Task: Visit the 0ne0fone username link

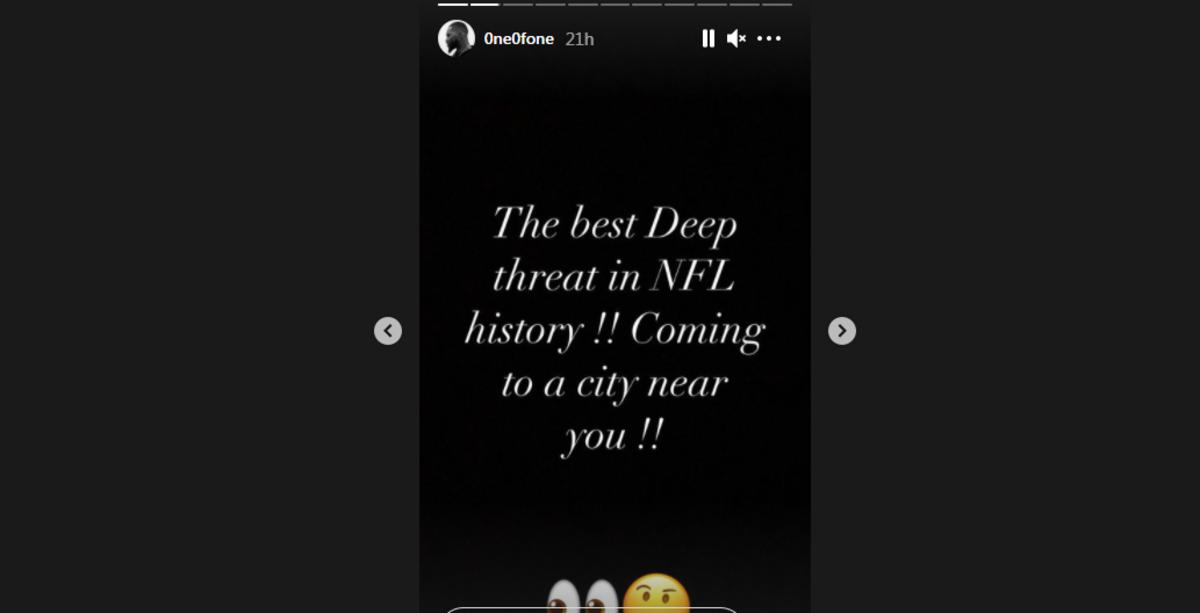Action: tap(519, 39)
